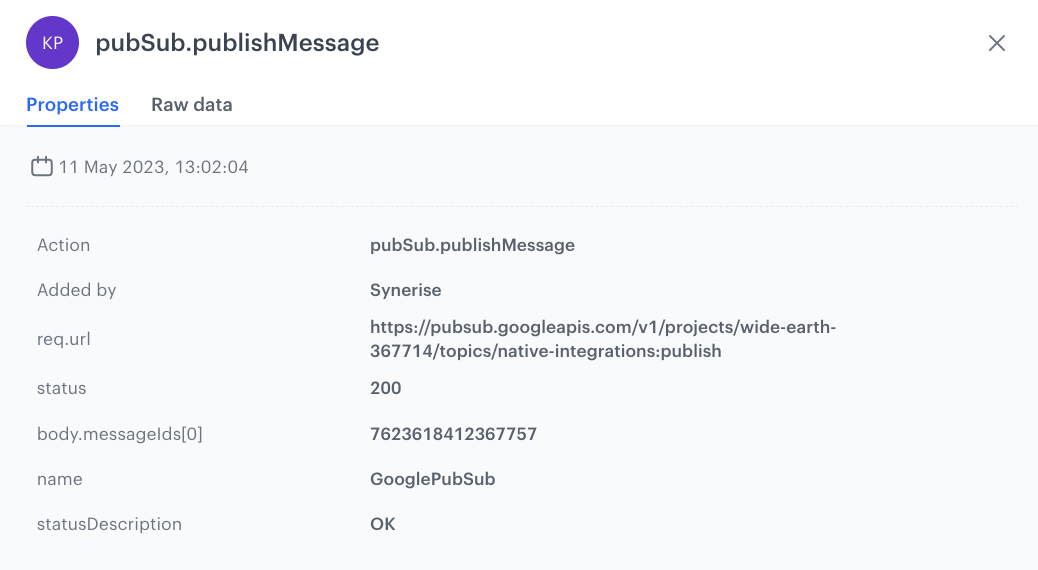
Task: Click the req.url property label
Action: click(x=64, y=339)
